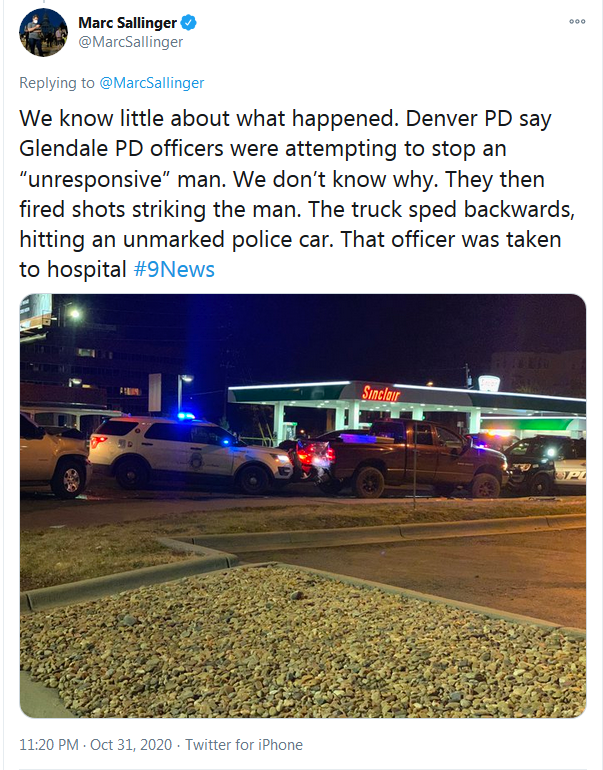
Task: Open the attached police scene photo
Action: coord(302,505)
